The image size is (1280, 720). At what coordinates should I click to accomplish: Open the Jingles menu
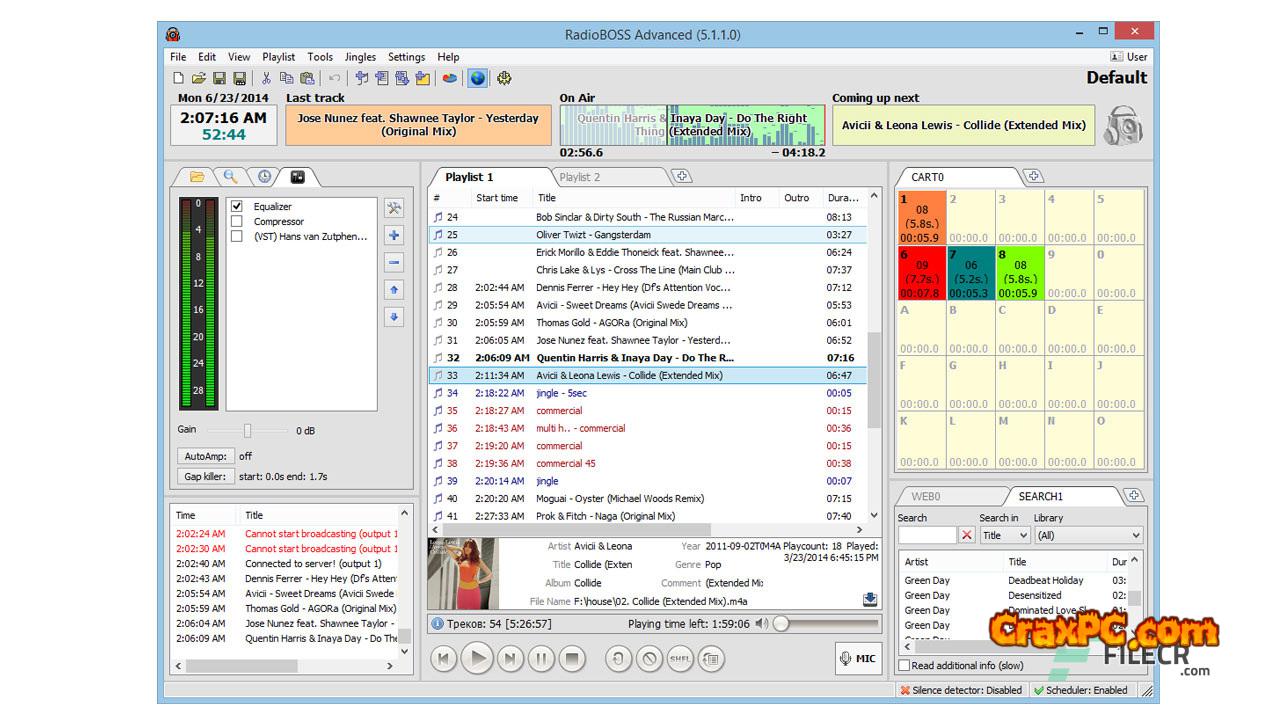pyautogui.click(x=360, y=57)
